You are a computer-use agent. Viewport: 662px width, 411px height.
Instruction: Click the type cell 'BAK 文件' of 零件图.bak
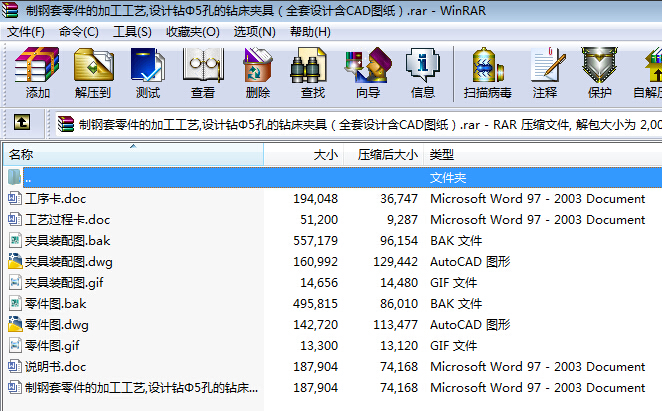456,304
